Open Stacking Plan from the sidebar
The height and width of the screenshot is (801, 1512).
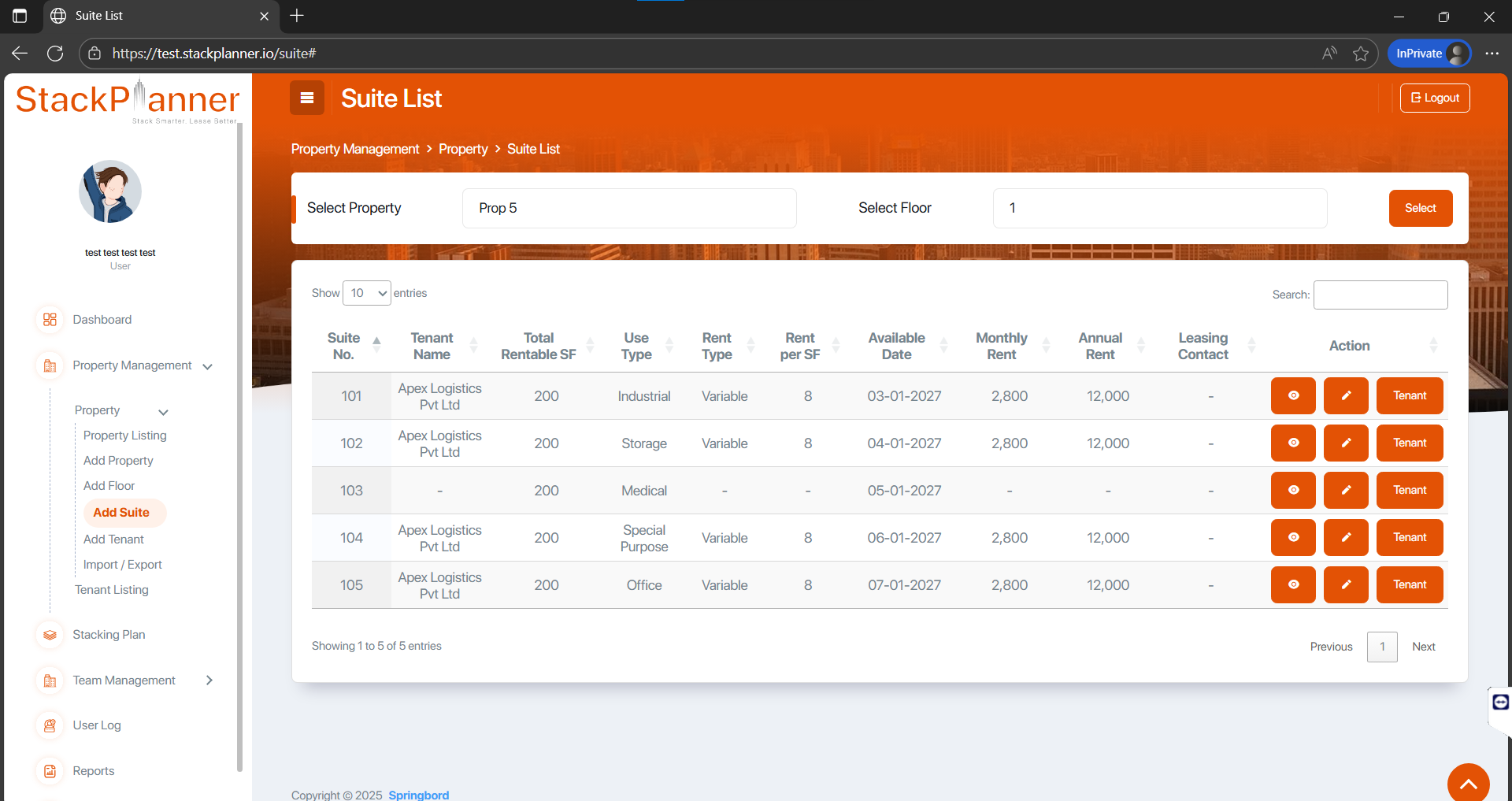pyautogui.click(x=109, y=635)
